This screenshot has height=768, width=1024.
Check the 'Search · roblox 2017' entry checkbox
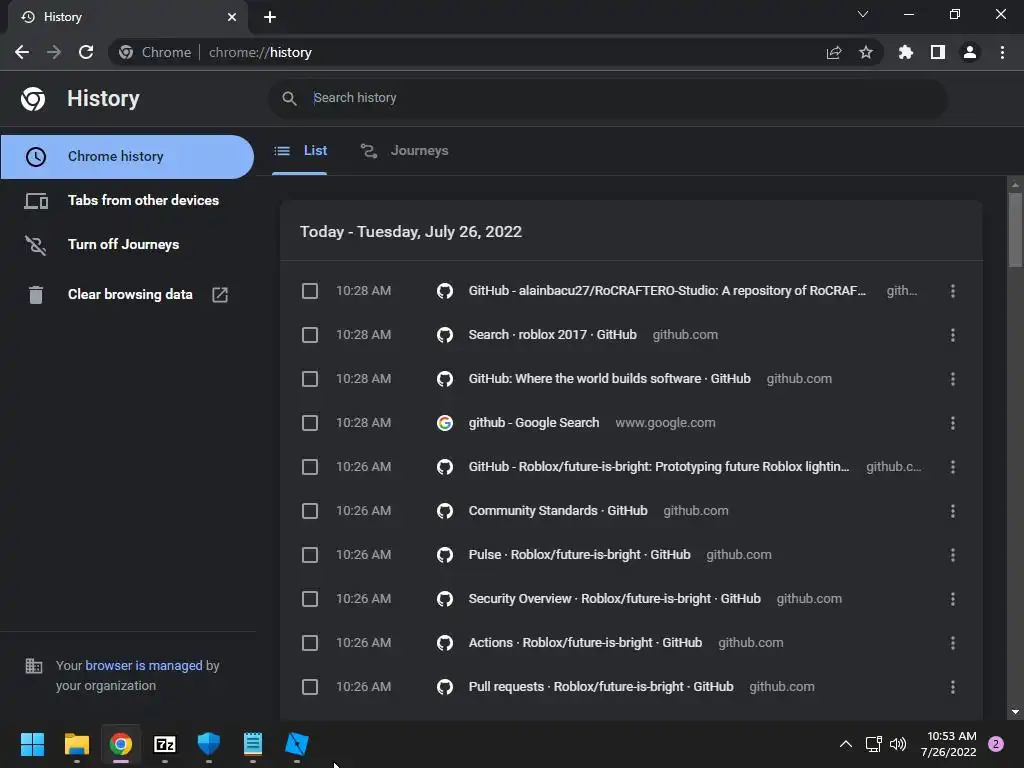pos(310,335)
